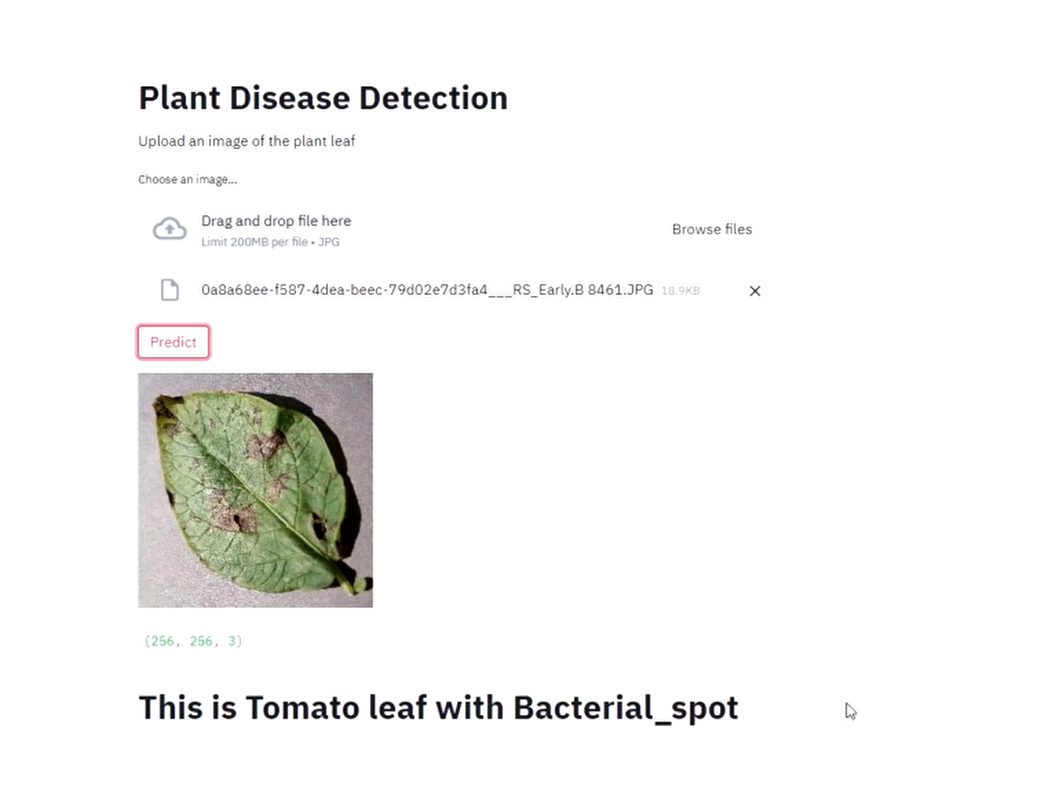
Task: Click the Choose an image label
Action: [x=188, y=178]
